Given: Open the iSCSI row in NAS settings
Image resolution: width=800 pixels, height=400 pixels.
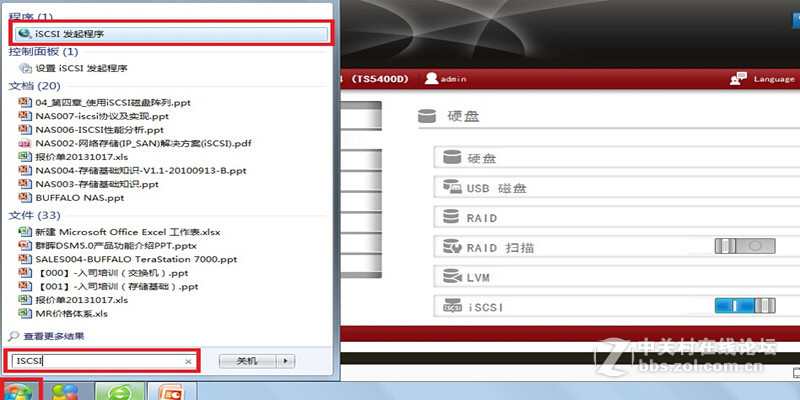Looking at the screenshot, I should [616, 307].
